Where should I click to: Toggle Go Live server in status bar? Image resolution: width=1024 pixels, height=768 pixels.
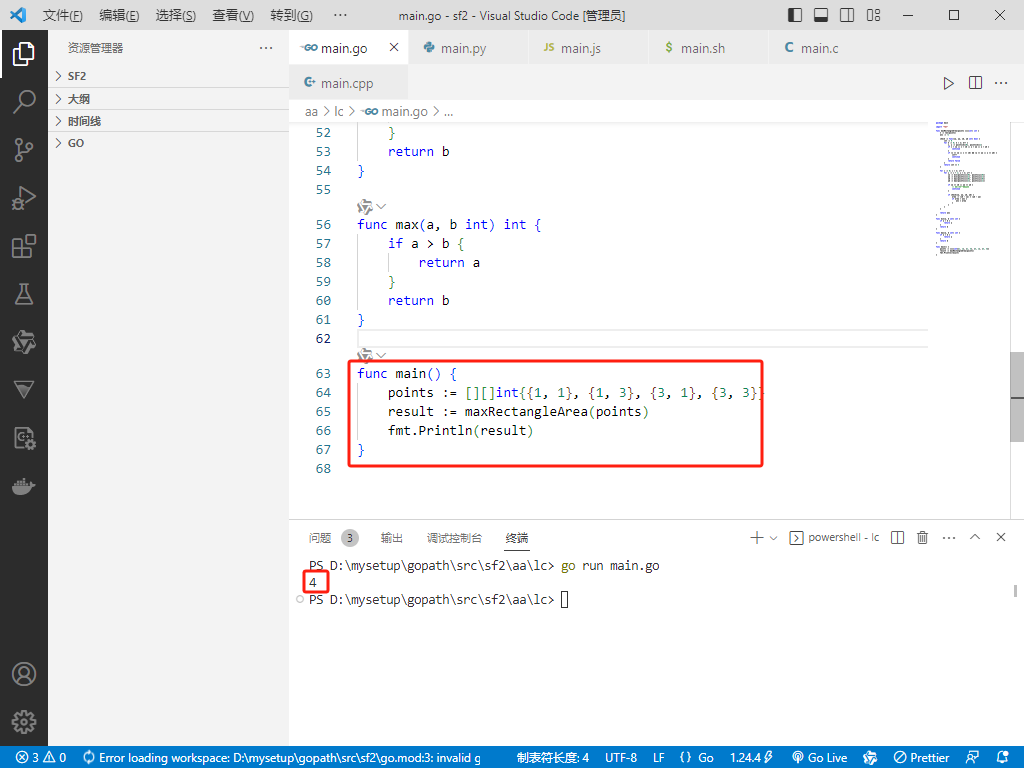(820, 757)
